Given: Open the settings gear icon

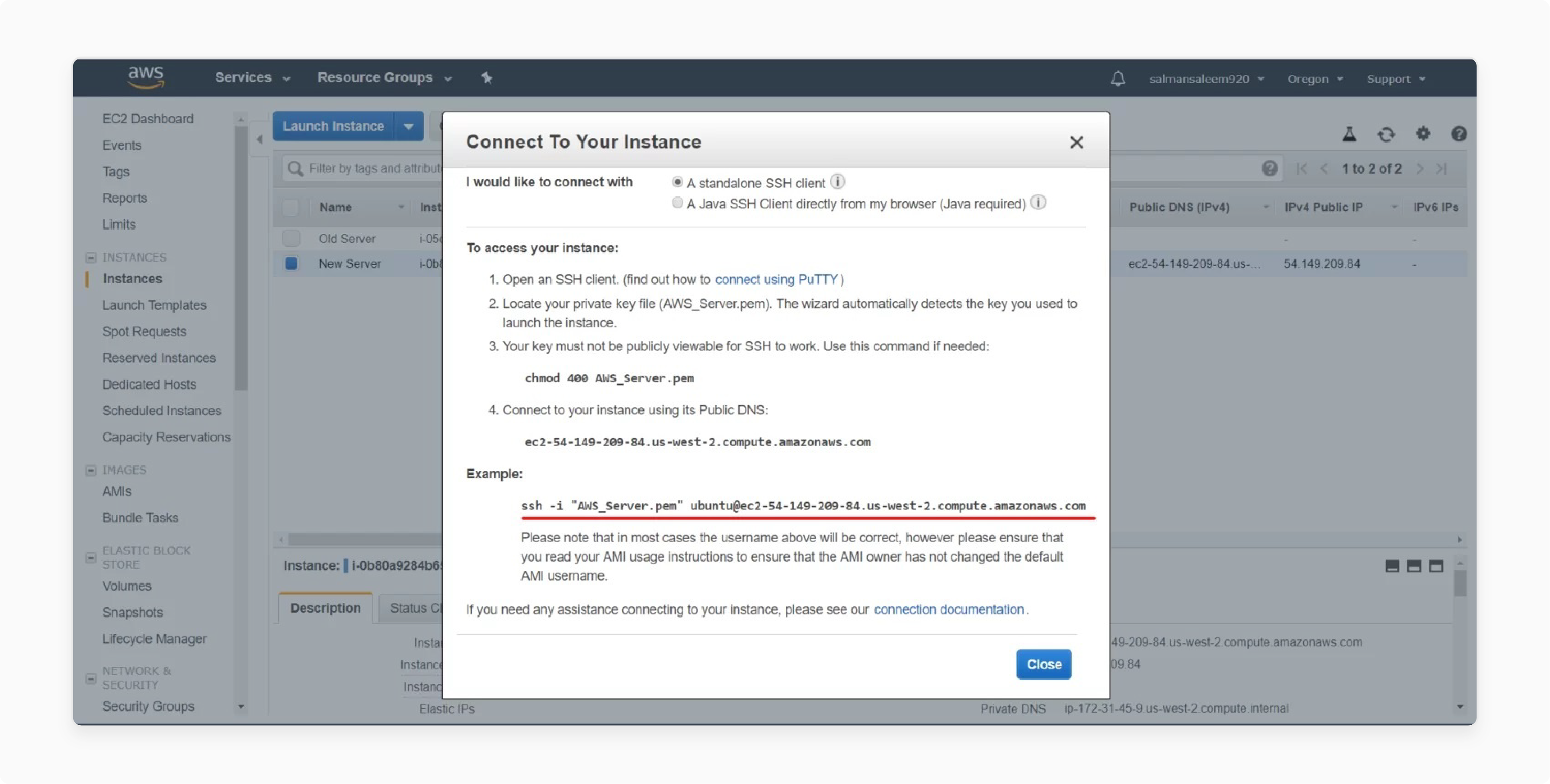Looking at the screenshot, I should click(x=1422, y=133).
